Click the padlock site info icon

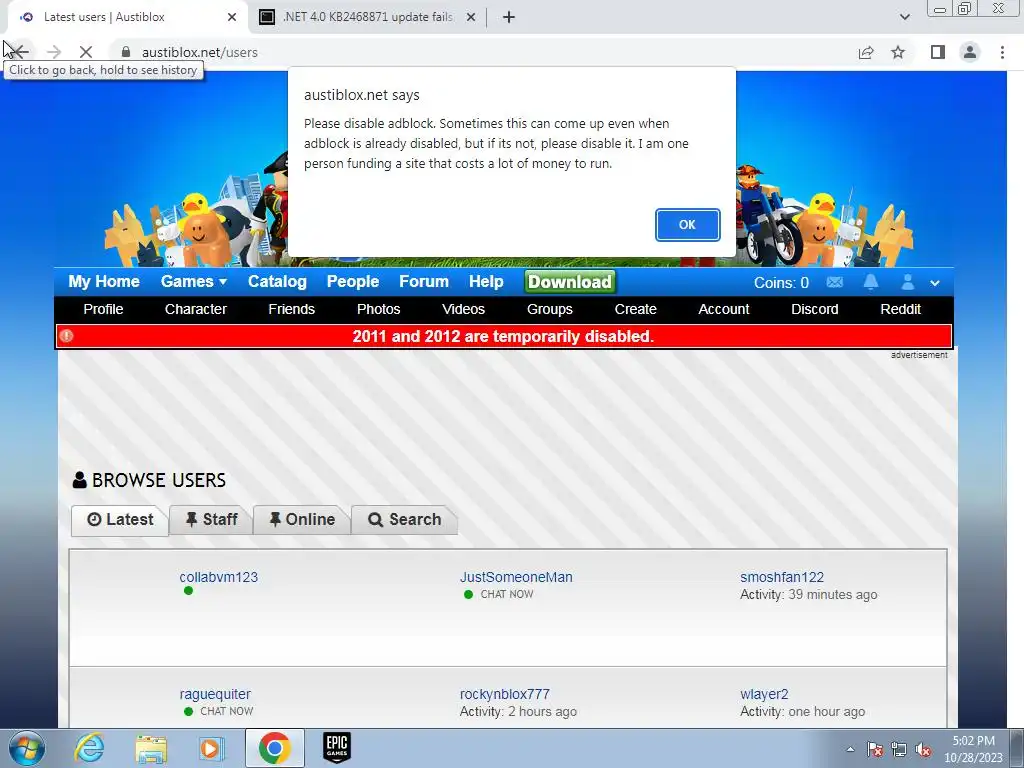126,52
